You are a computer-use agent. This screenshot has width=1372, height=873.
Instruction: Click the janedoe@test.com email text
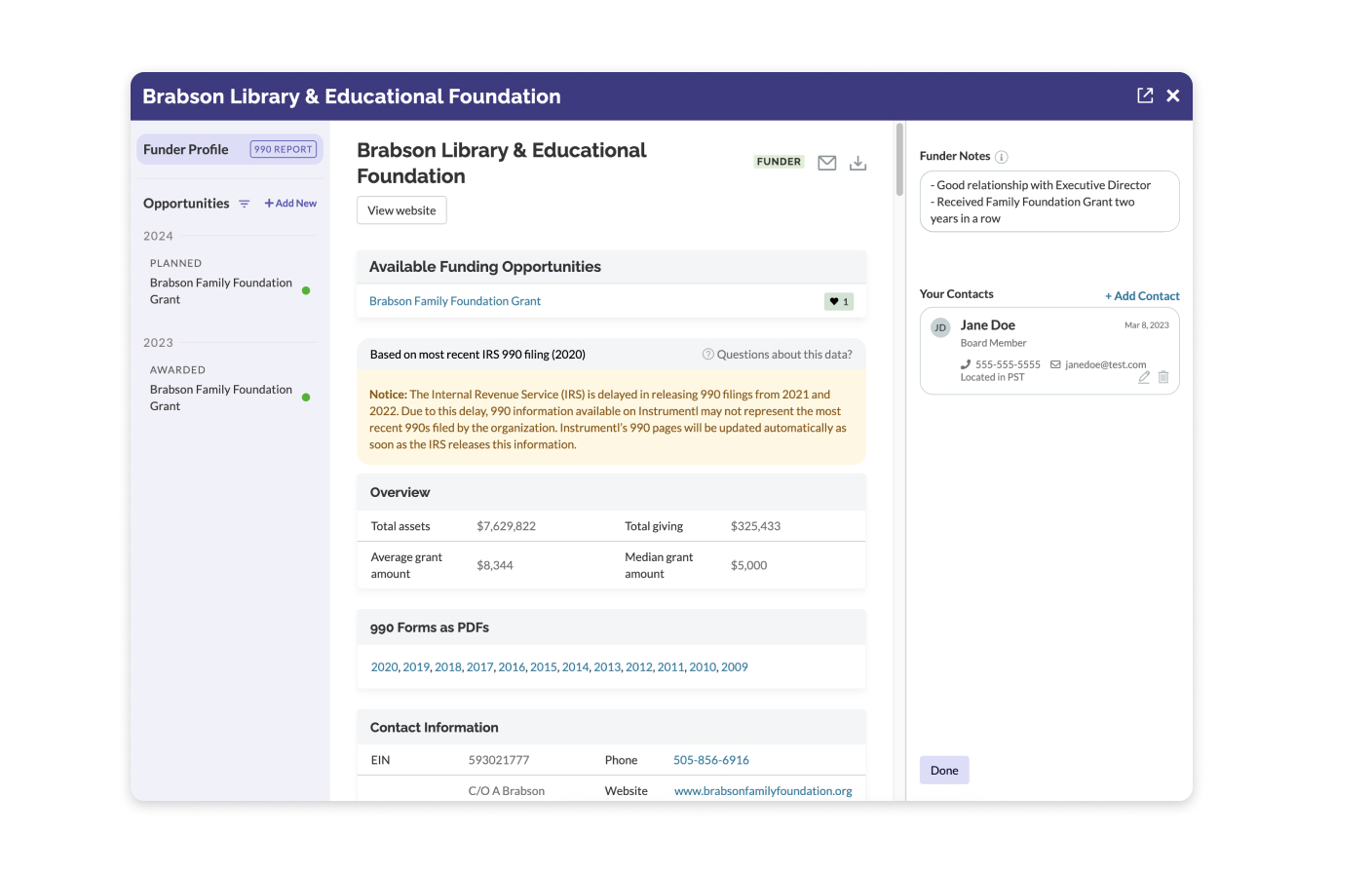click(x=1106, y=365)
